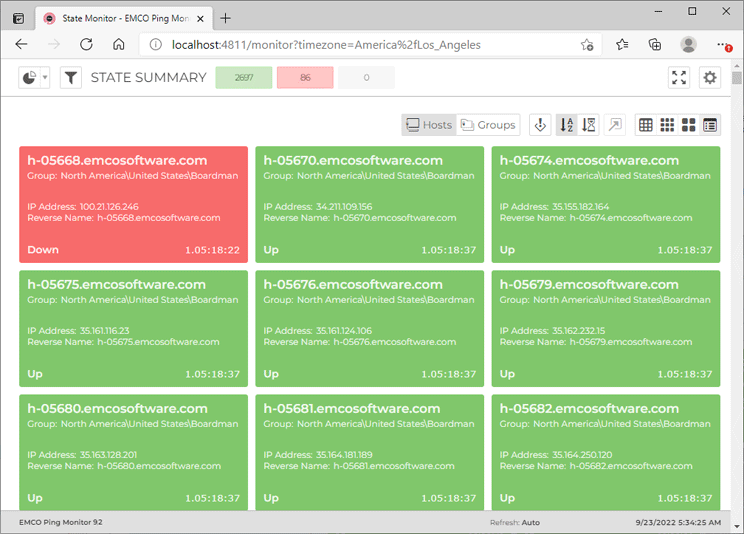
Task: Sort hosts by state duration icon
Action: pos(589,125)
